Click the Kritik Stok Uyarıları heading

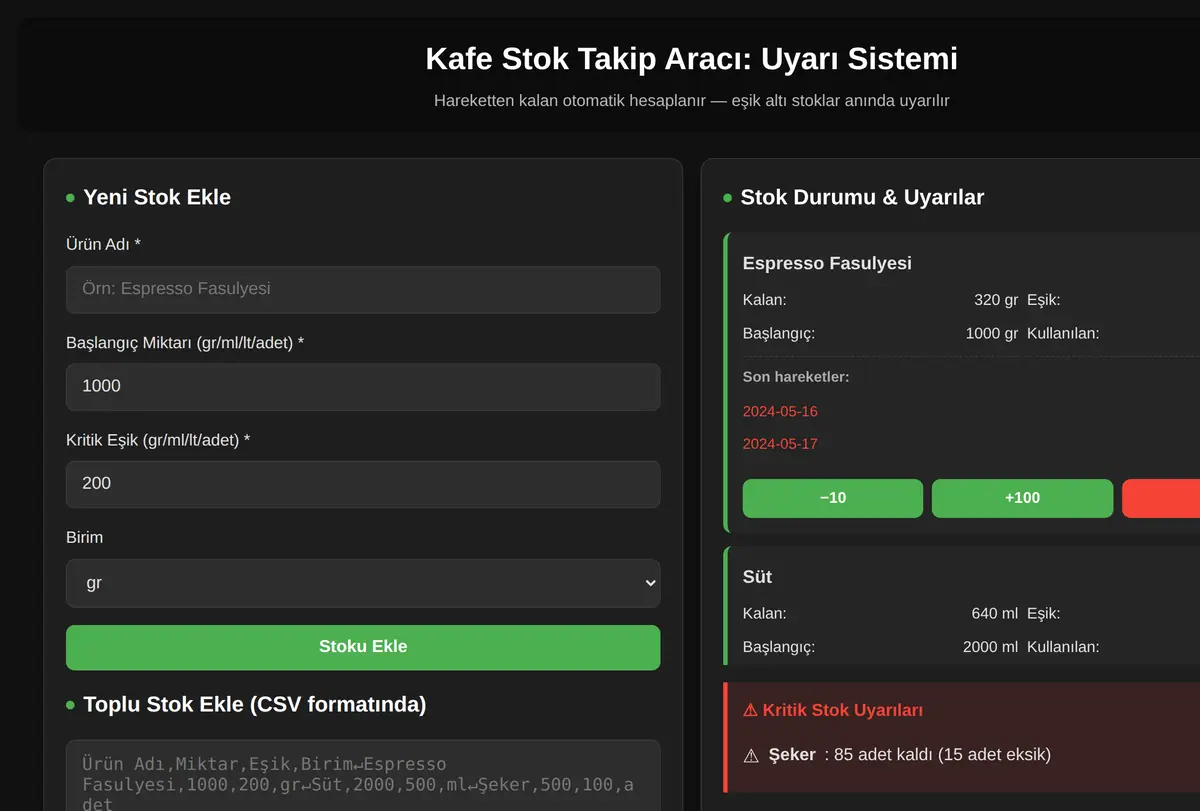point(833,710)
